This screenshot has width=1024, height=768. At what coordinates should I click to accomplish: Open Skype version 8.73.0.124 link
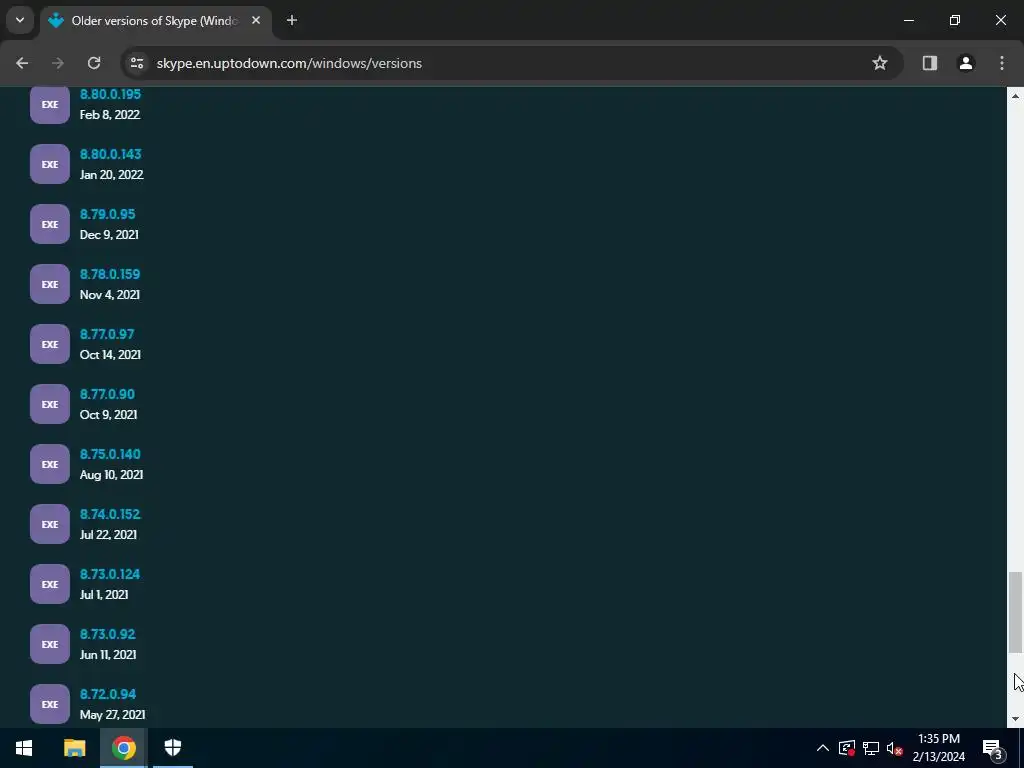pos(110,575)
